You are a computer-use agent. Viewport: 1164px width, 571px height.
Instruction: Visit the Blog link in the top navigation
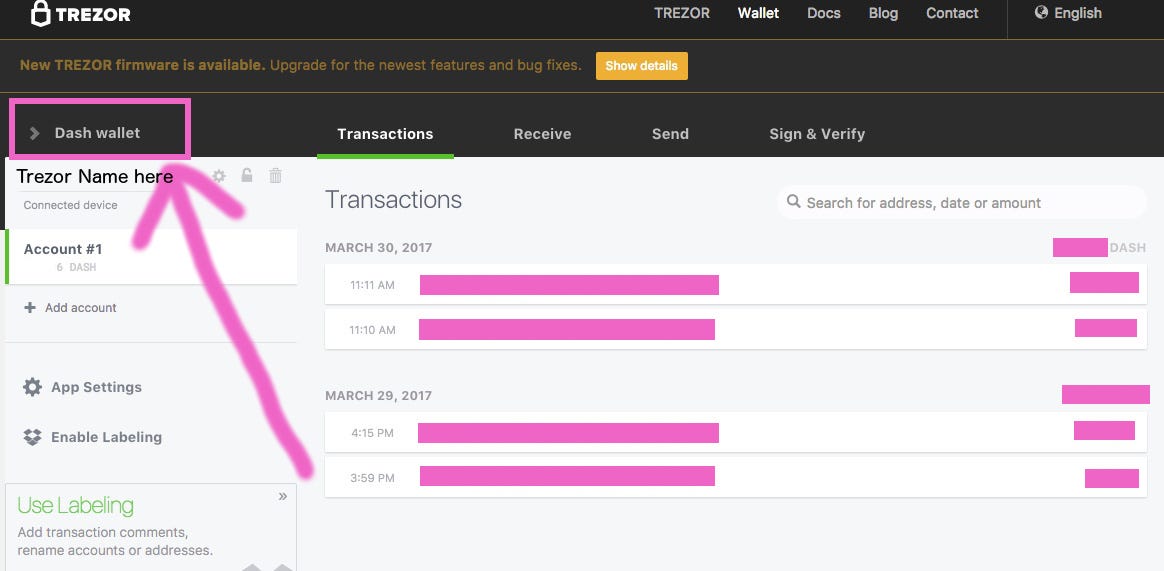[x=883, y=13]
